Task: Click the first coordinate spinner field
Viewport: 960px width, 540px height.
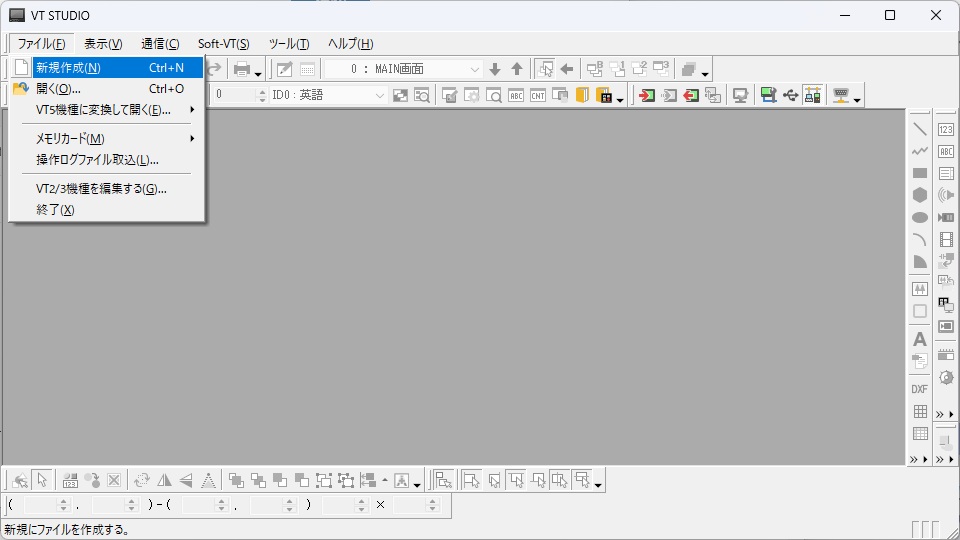Action: [x=45, y=505]
